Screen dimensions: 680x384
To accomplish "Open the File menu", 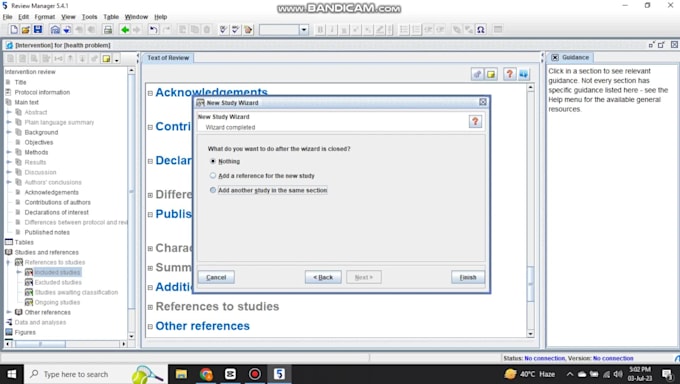I will tap(7, 17).
